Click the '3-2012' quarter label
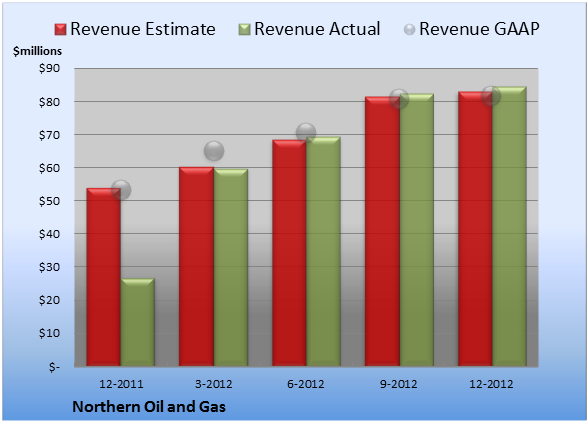The width and height of the screenshot is (588, 422). click(214, 384)
